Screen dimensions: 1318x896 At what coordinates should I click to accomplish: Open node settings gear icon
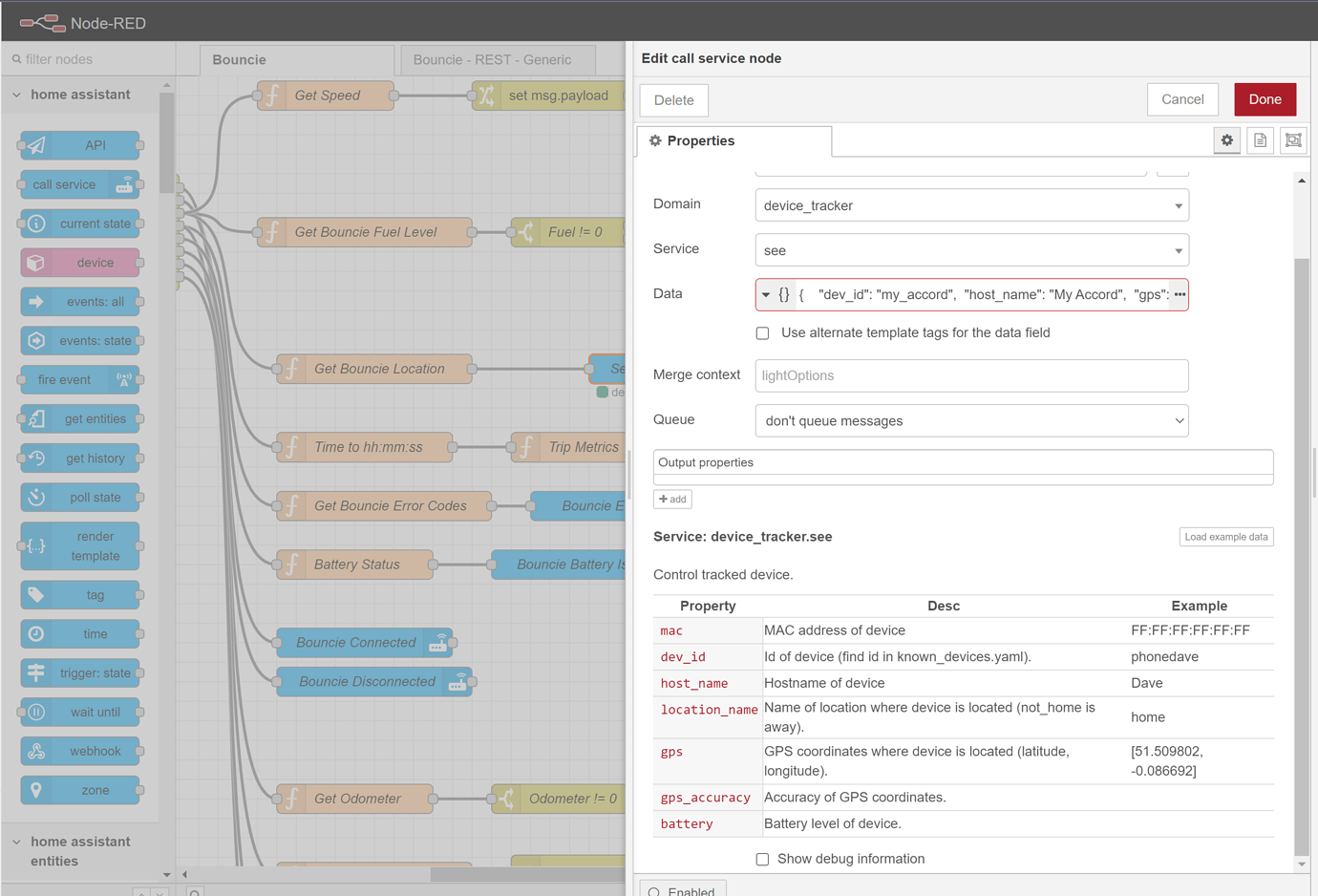1226,140
